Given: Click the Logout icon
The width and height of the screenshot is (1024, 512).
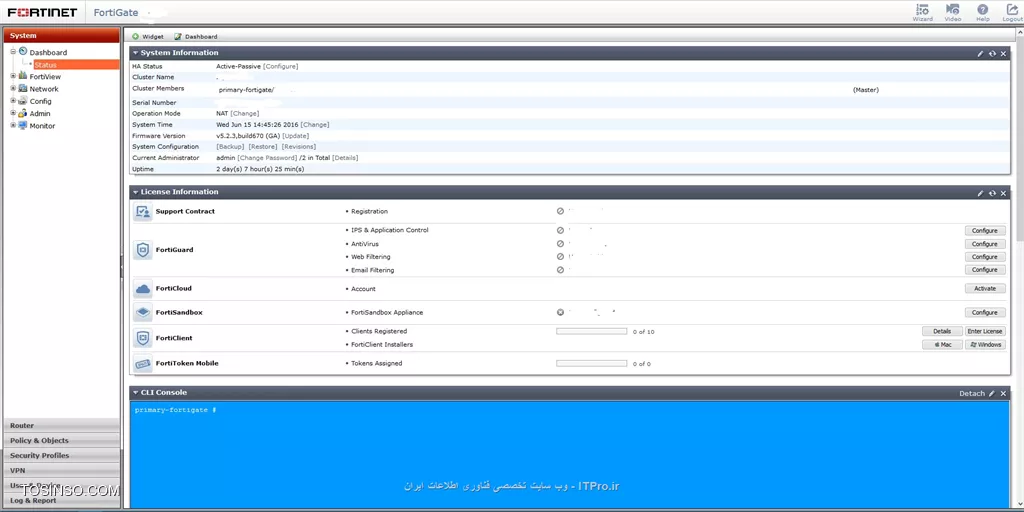Looking at the screenshot, I should point(1012,12).
